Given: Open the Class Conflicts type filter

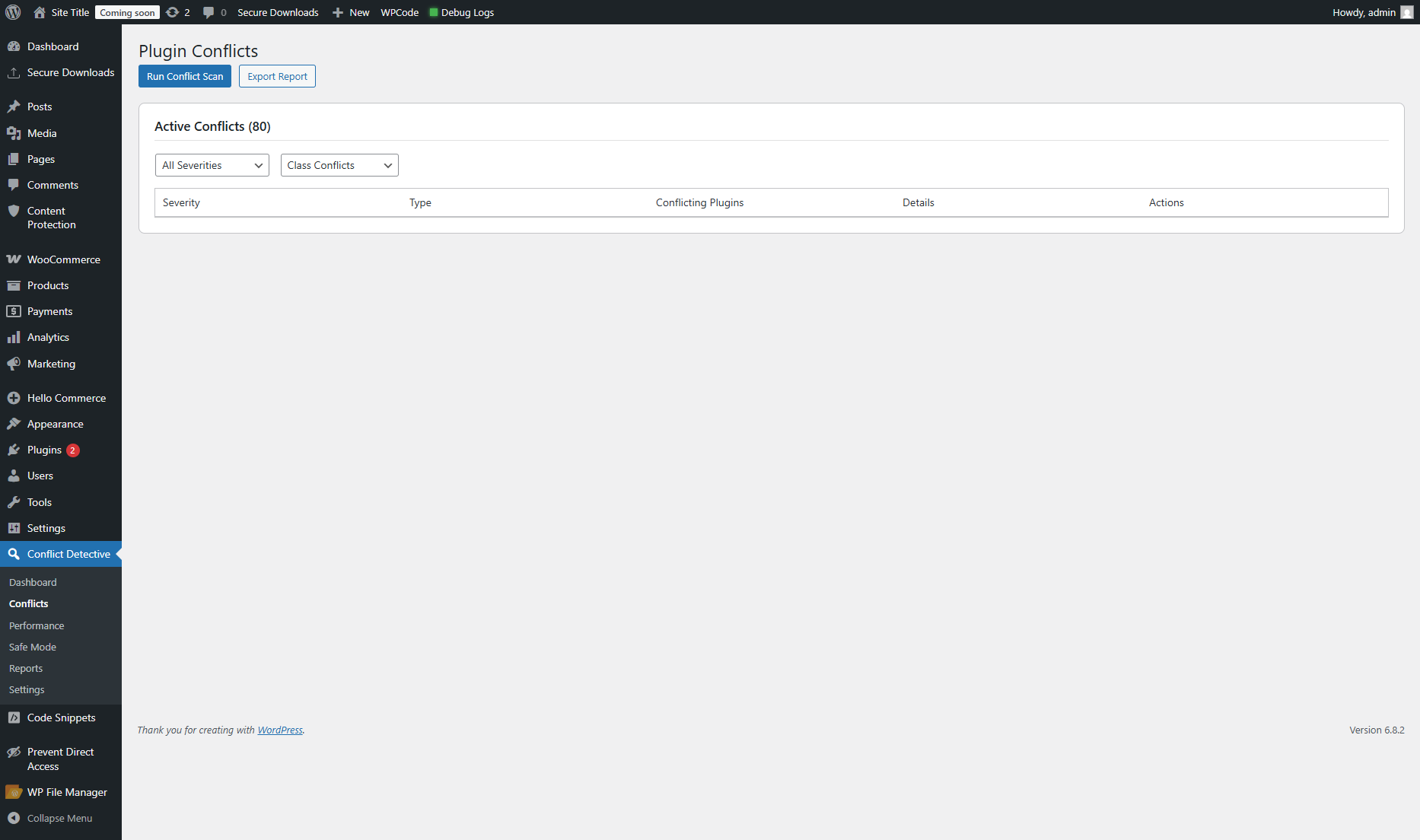Looking at the screenshot, I should [x=339, y=165].
